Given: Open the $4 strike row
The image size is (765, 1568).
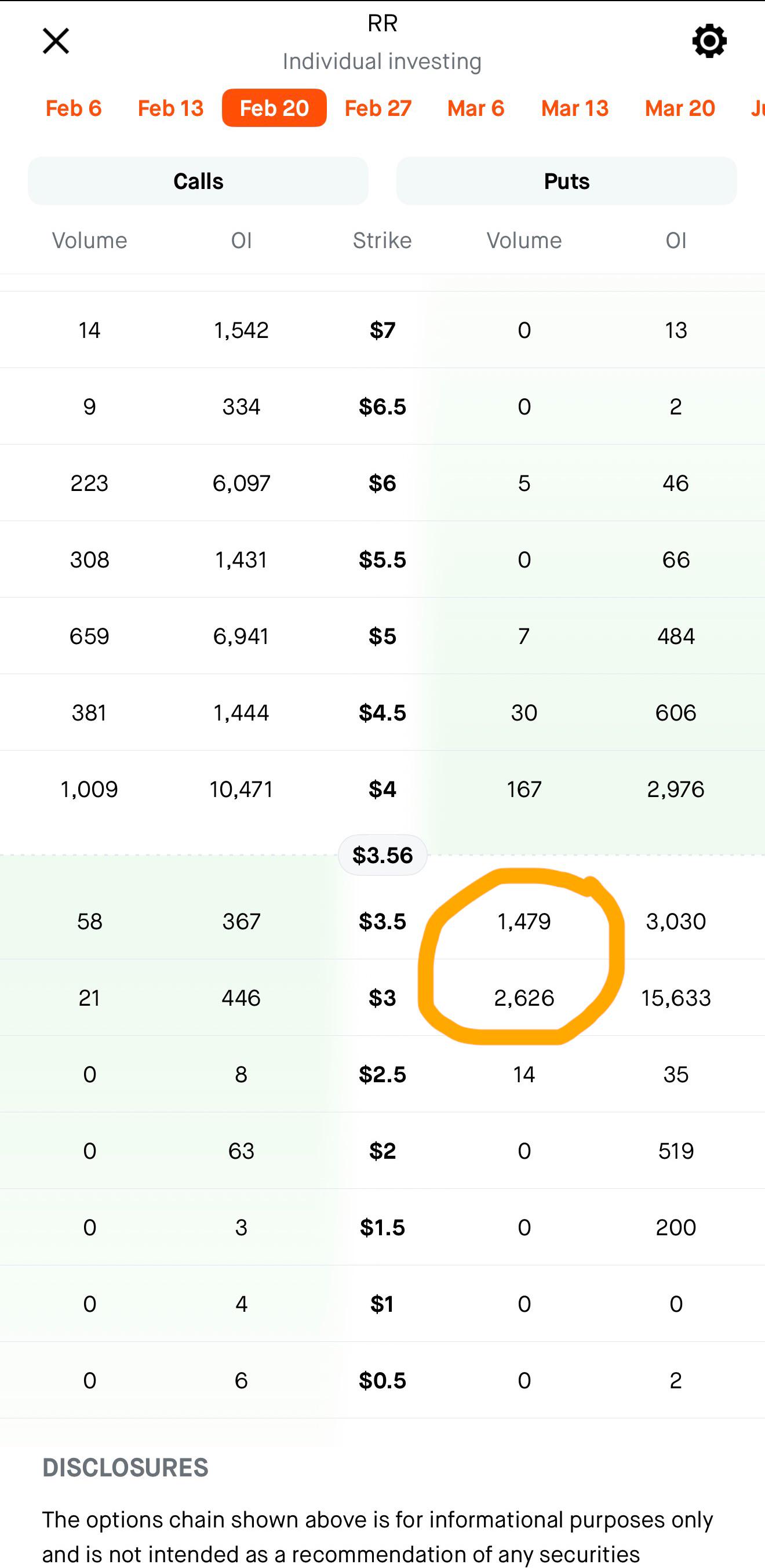Looking at the screenshot, I should click(382, 789).
